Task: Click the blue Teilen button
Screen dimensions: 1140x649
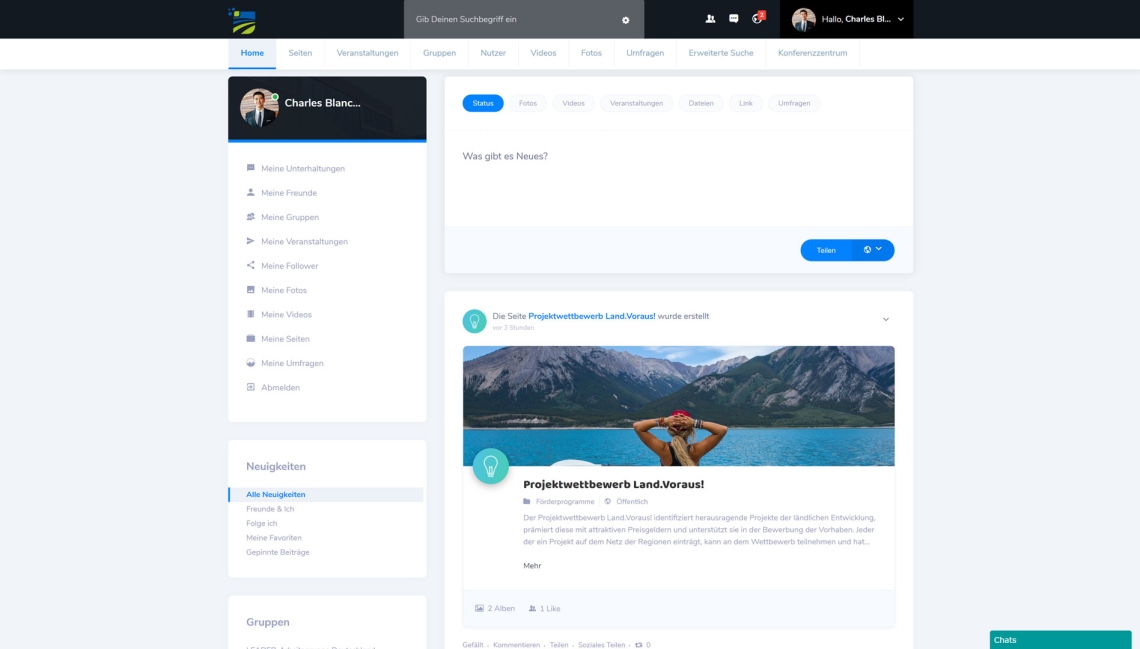Action: point(826,250)
